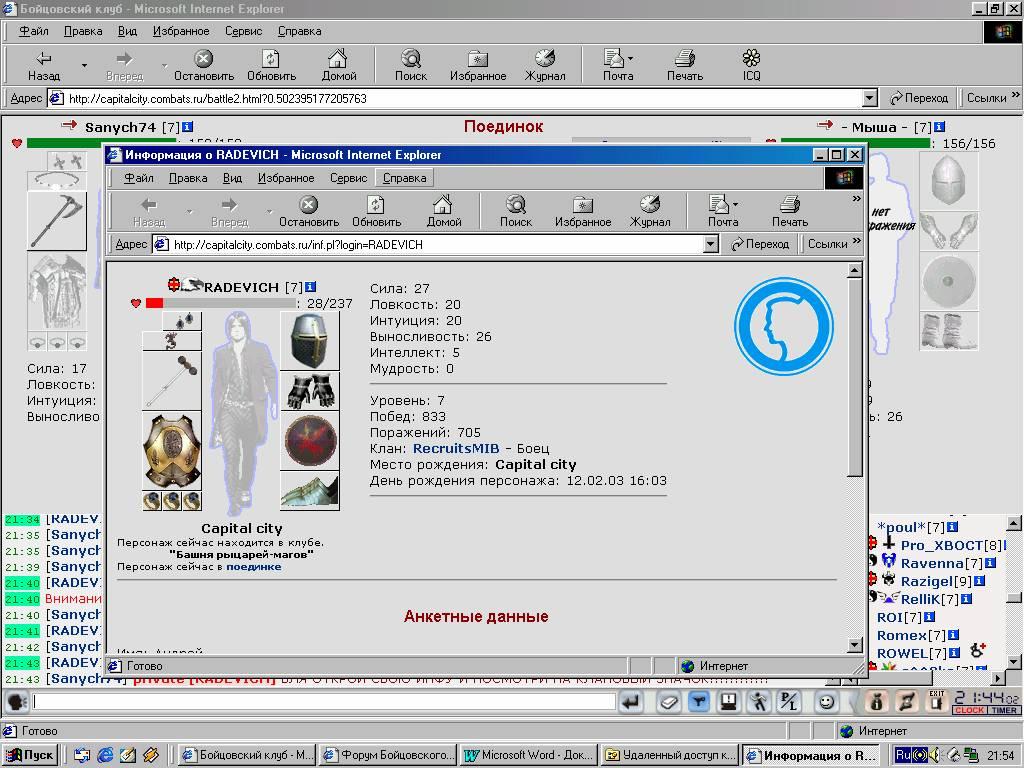Click the RecruitsMIB clan link
This screenshot has height=768, width=1024.
click(456, 449)
